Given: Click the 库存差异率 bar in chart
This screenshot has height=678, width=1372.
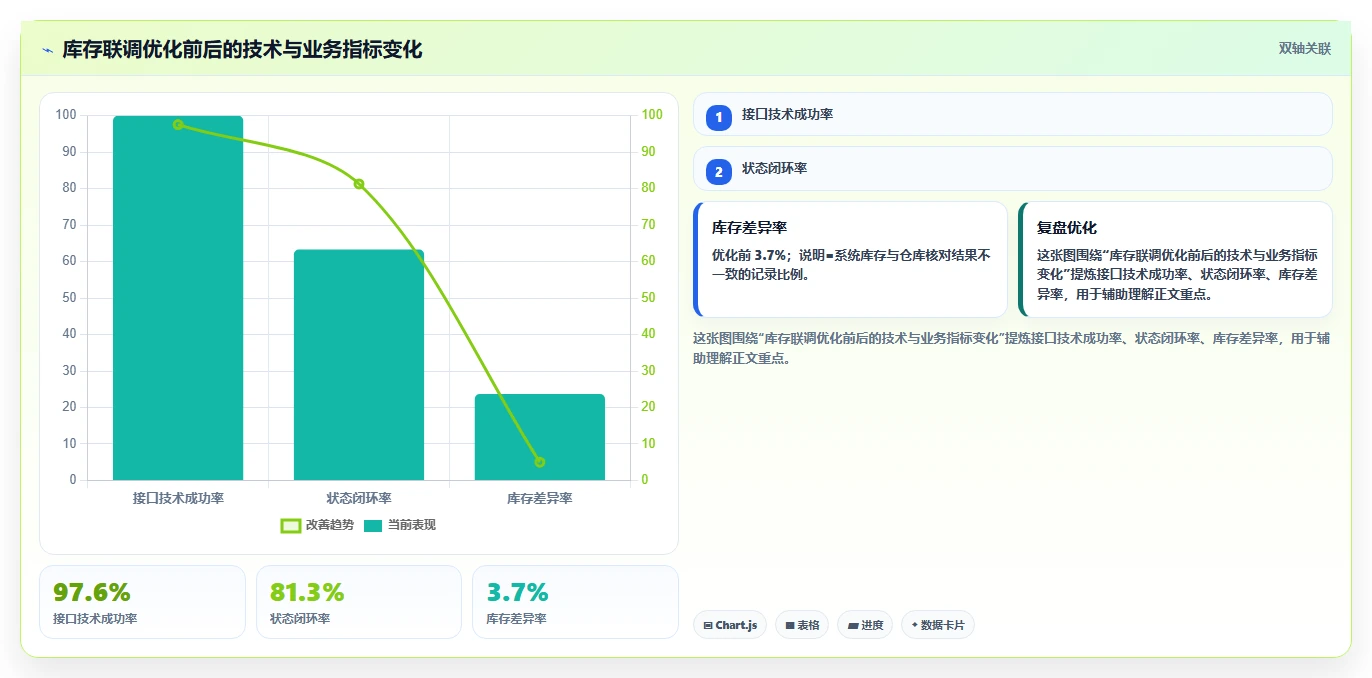Looking at the screenshot, I should pyautogui.click(x=540, y=437).
